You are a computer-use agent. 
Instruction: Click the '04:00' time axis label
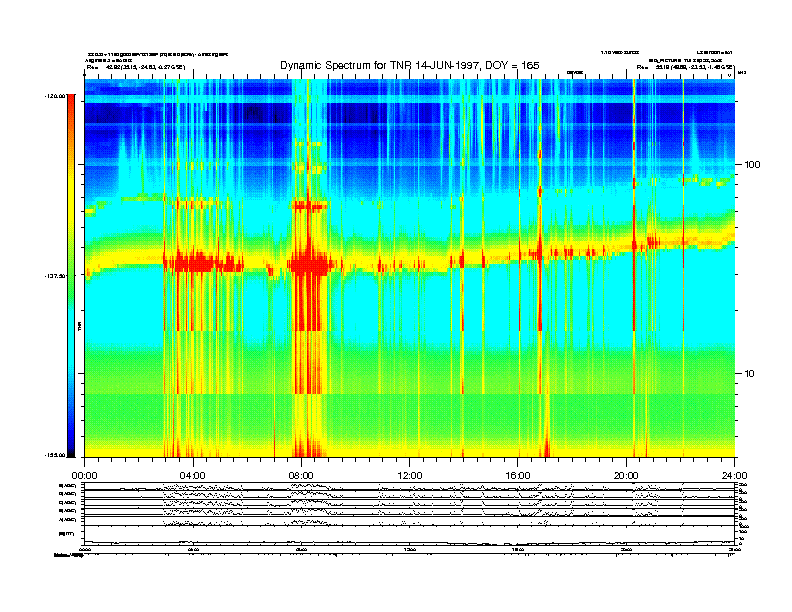coord(193,476)
